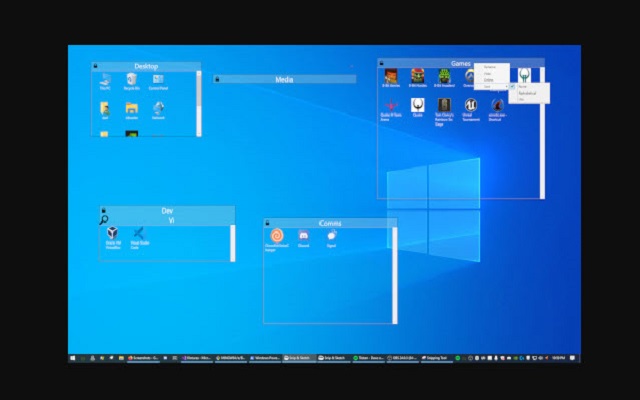Launch Oracle VM VirtualBox
640x400 pixels.
tap(113, 238)
